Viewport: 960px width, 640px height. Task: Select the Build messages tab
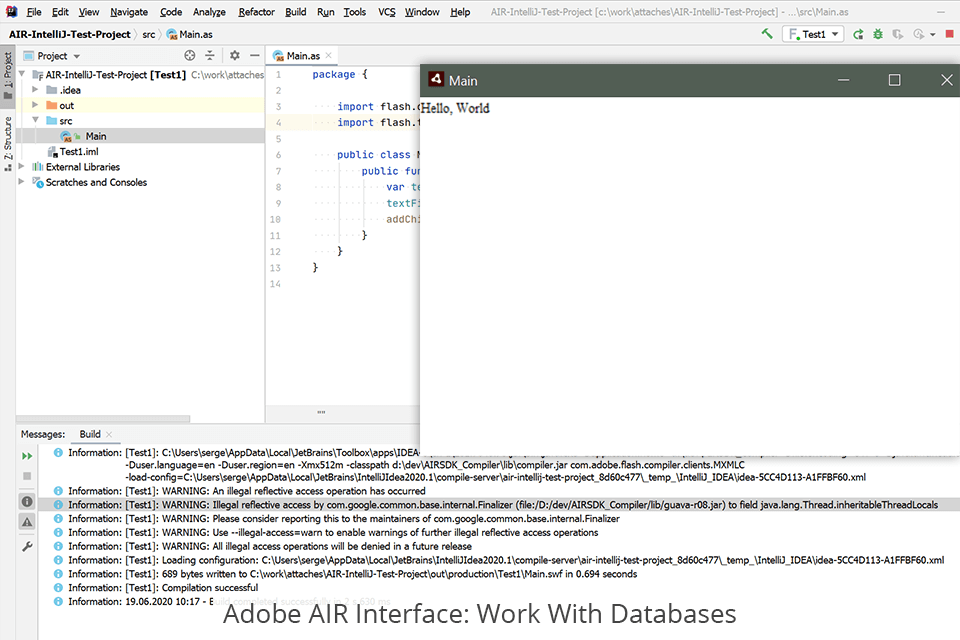89,434
